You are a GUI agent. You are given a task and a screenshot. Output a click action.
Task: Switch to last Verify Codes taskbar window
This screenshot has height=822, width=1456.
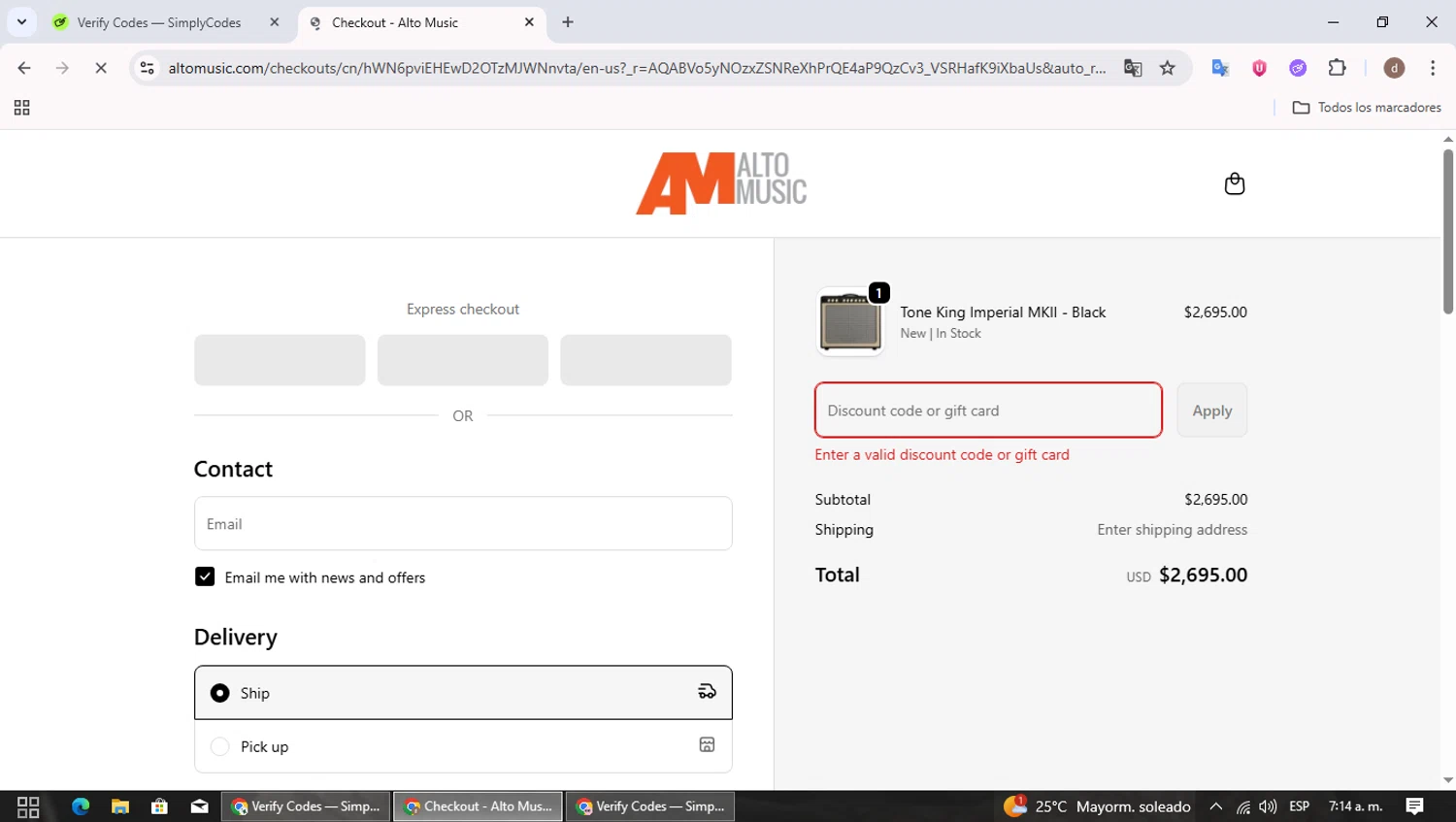(650, 806)
